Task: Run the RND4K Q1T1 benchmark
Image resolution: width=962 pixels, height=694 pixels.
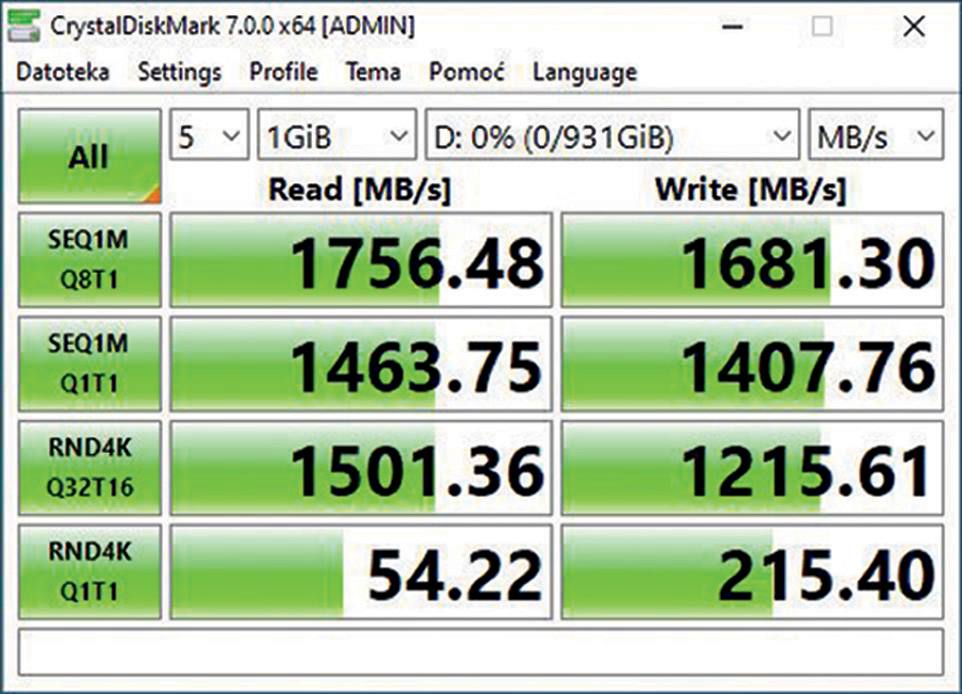Action: 89,572
